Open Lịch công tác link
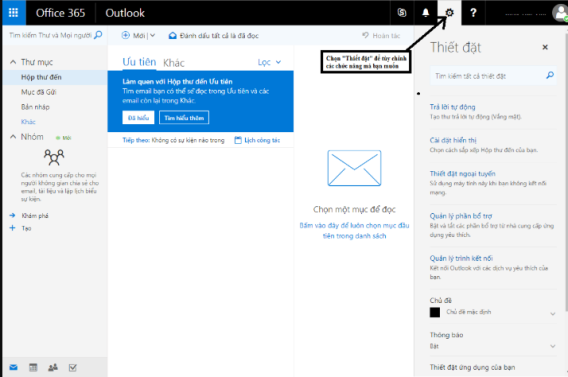 [x=262, y=140]
